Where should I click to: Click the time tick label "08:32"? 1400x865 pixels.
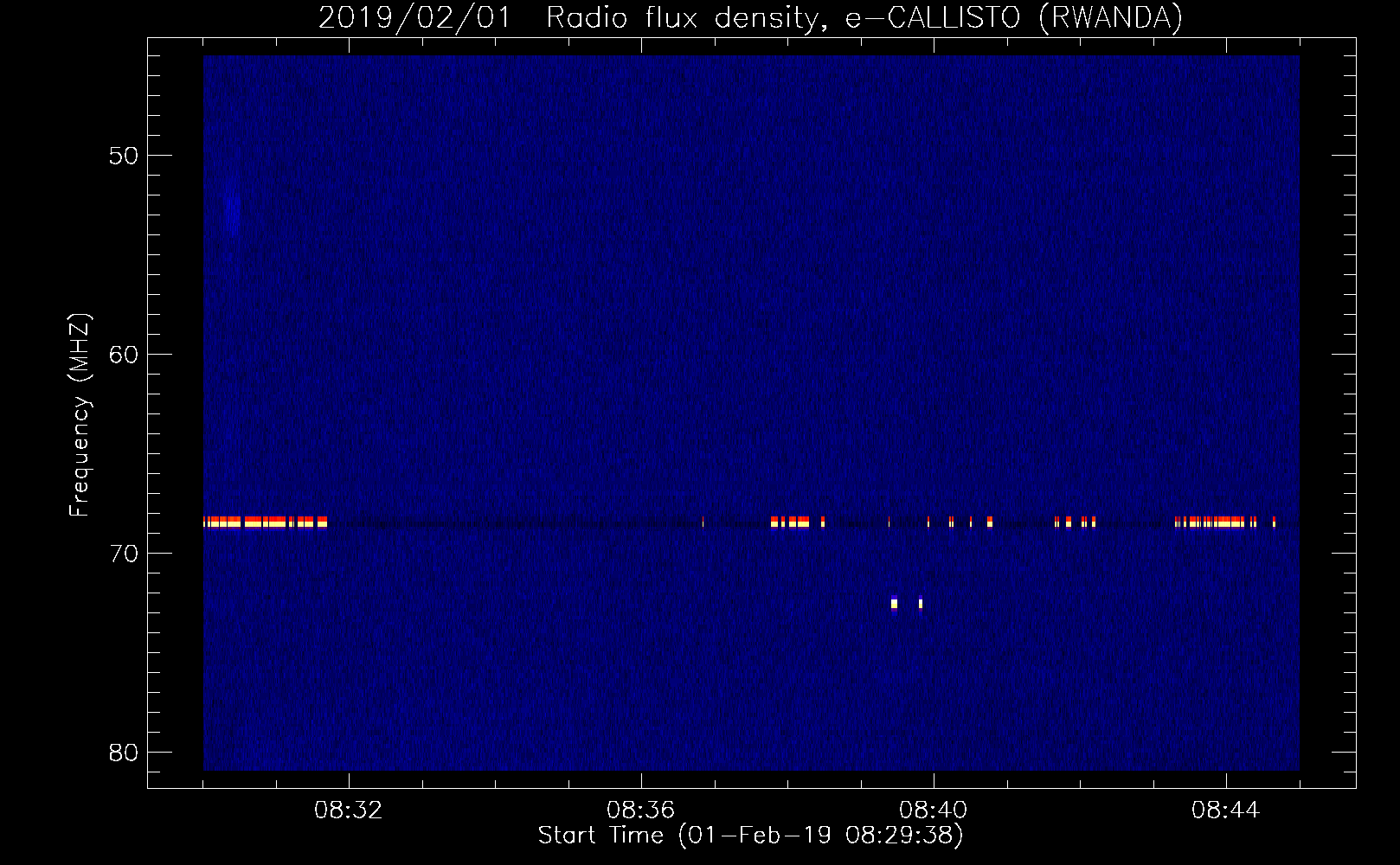pos(349,811)
